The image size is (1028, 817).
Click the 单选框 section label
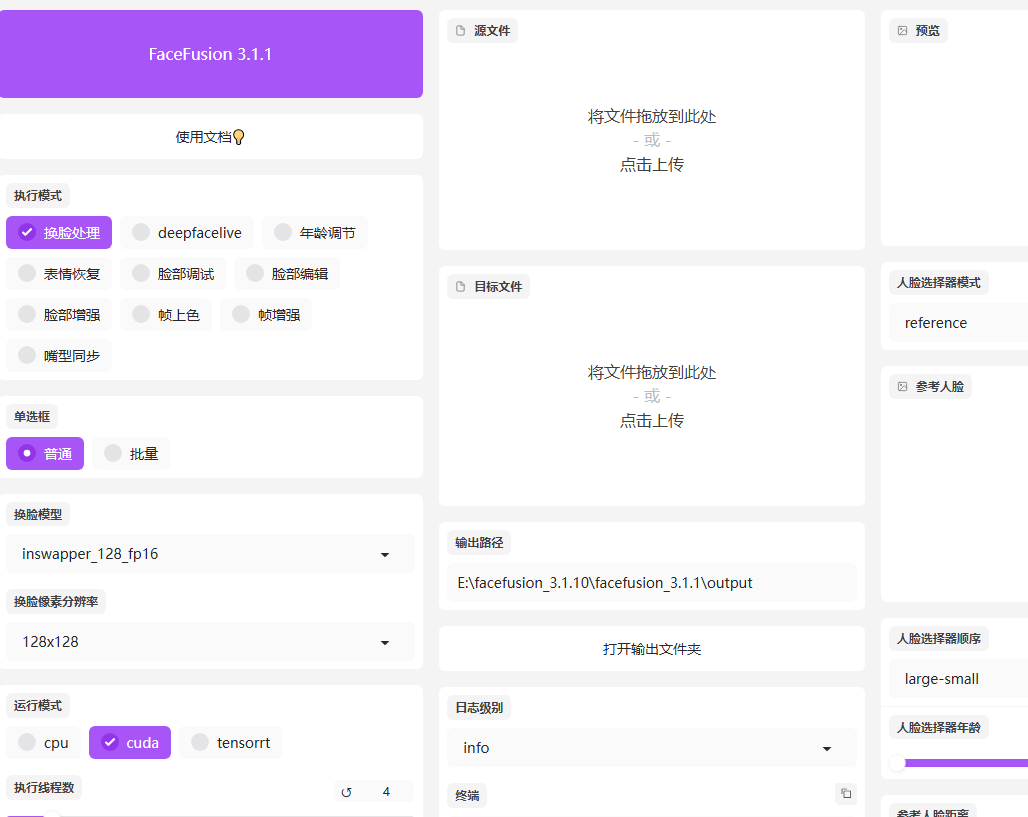(32, 416)
